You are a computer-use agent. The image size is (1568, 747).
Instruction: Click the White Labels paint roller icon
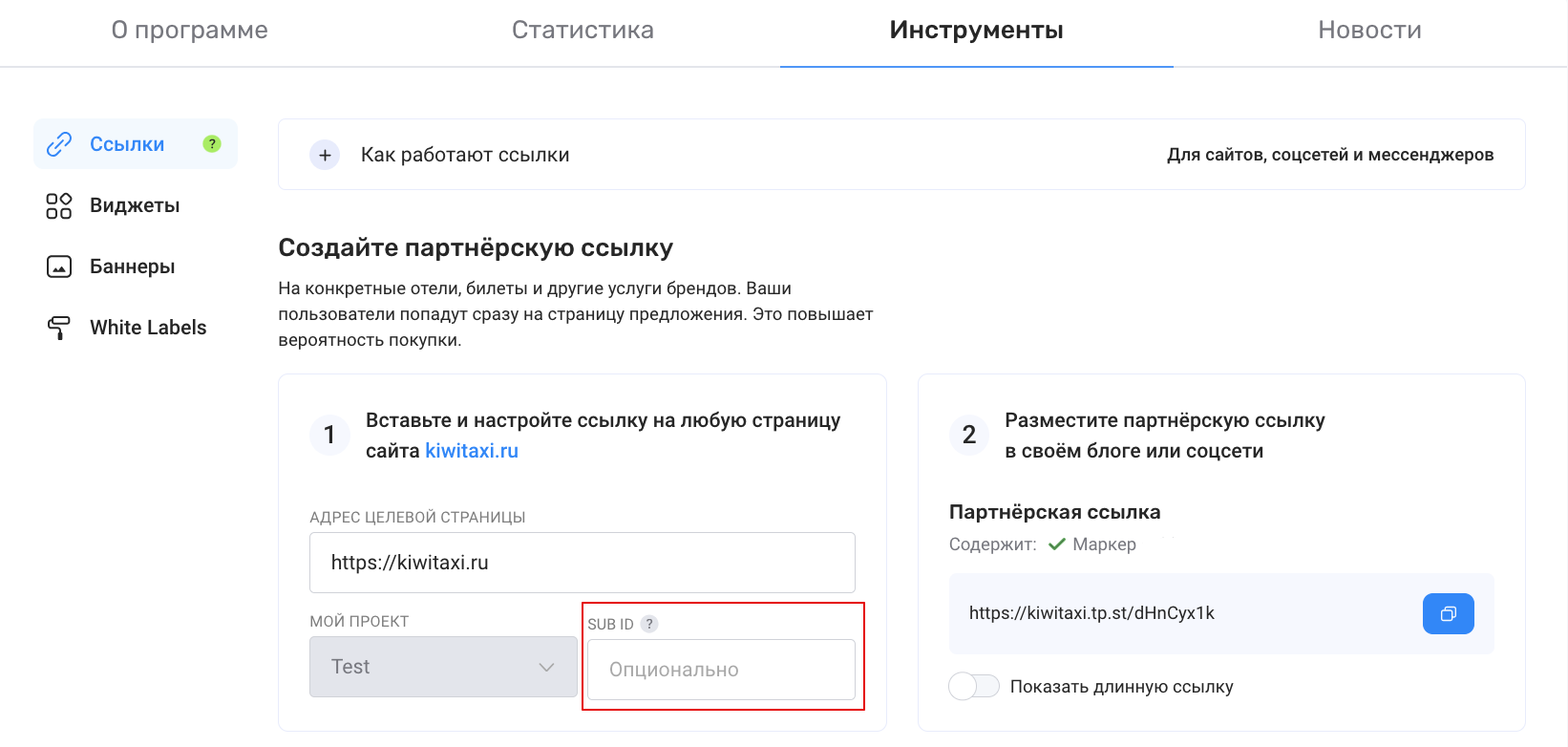59,328
